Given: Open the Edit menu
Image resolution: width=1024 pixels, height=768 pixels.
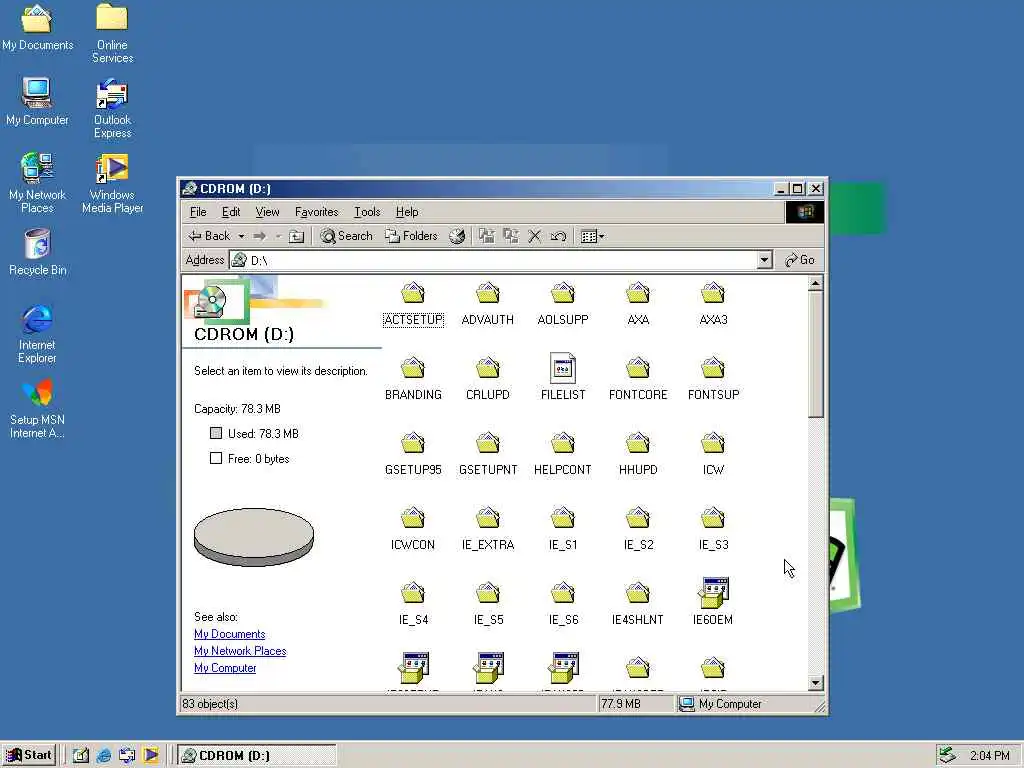Looking at the screenshot, I should coord(231,212).
